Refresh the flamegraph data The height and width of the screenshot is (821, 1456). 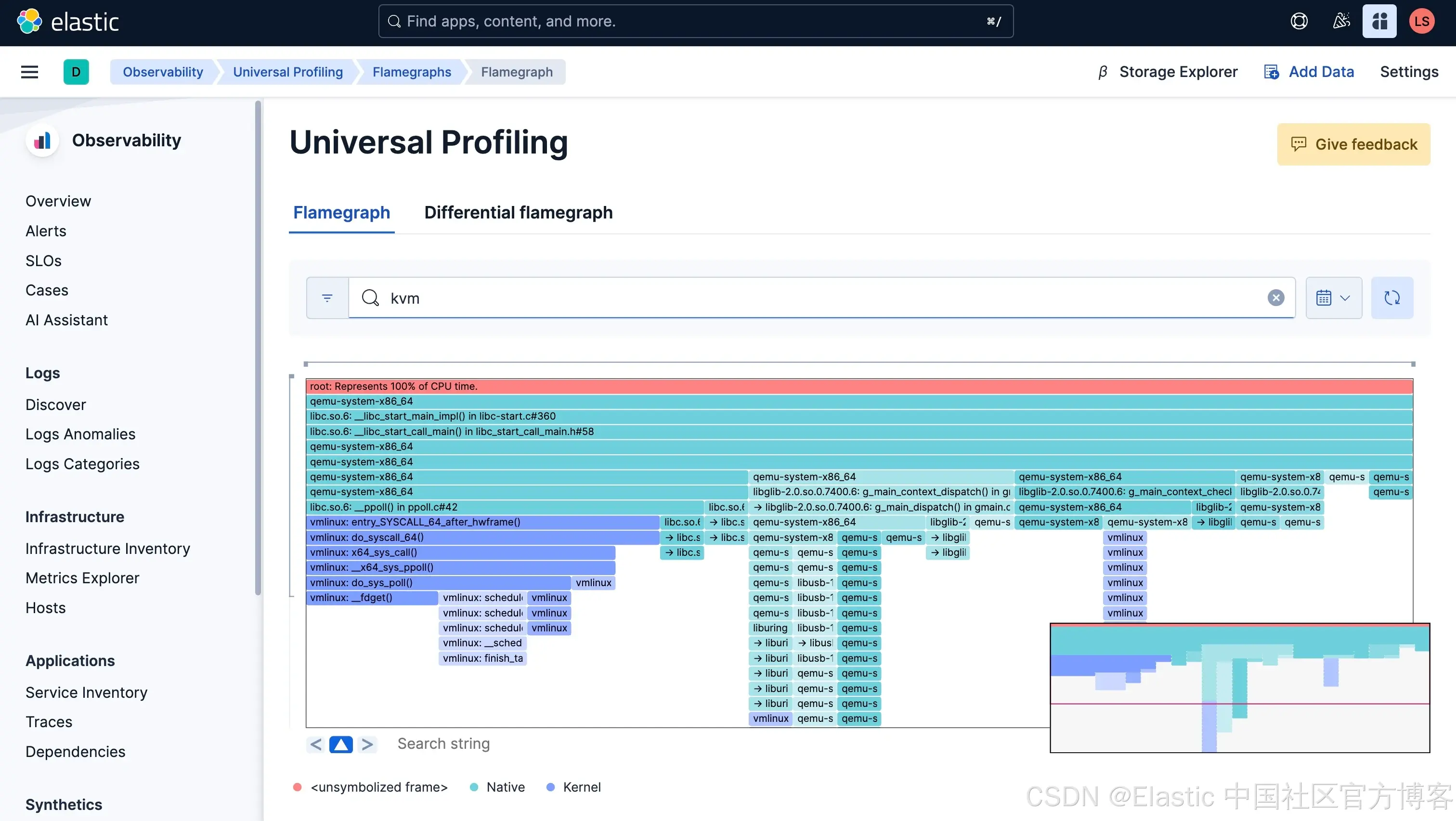coord(1392,298)
